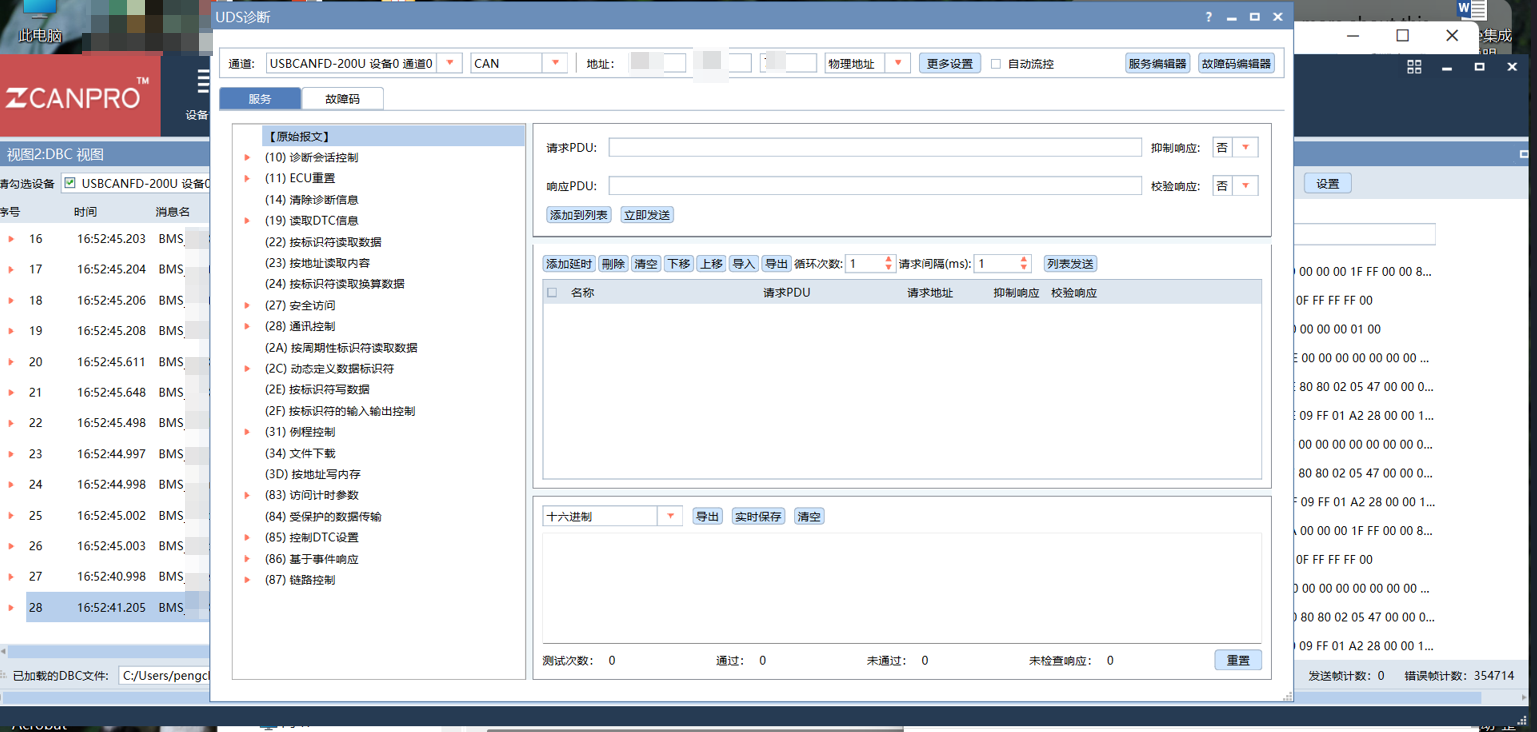Screen dimensions: 1537x732
Task: Expand the (86) 基于事件响应 node
Action: 247,558
